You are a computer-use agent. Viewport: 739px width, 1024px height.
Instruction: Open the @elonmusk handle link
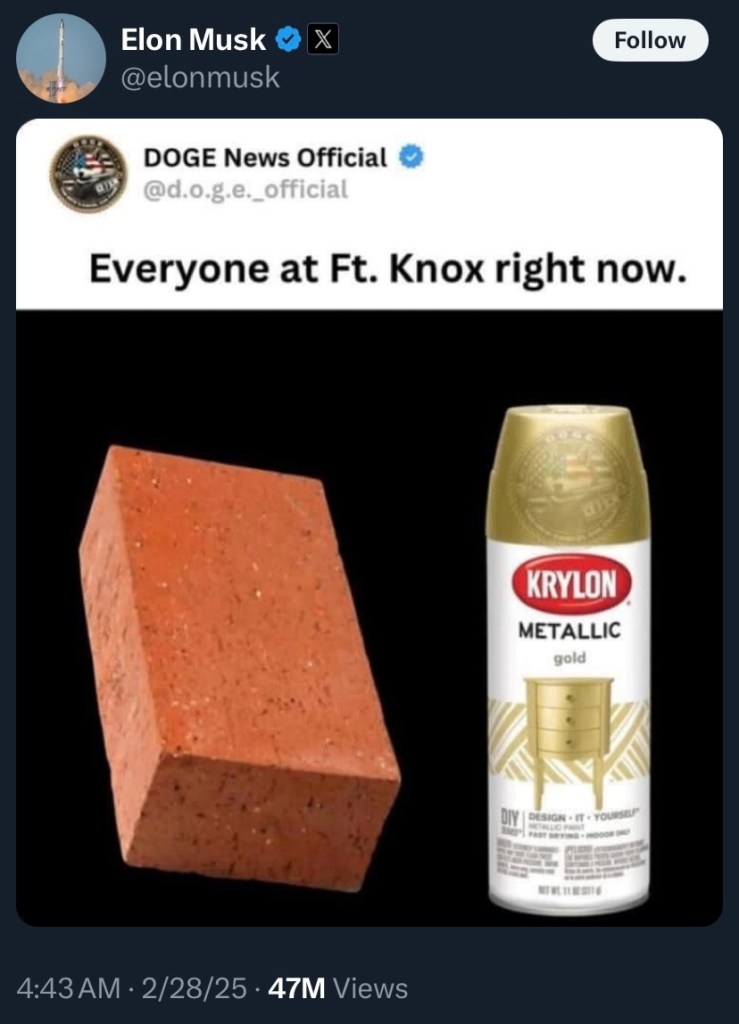(x=200, y=78)
